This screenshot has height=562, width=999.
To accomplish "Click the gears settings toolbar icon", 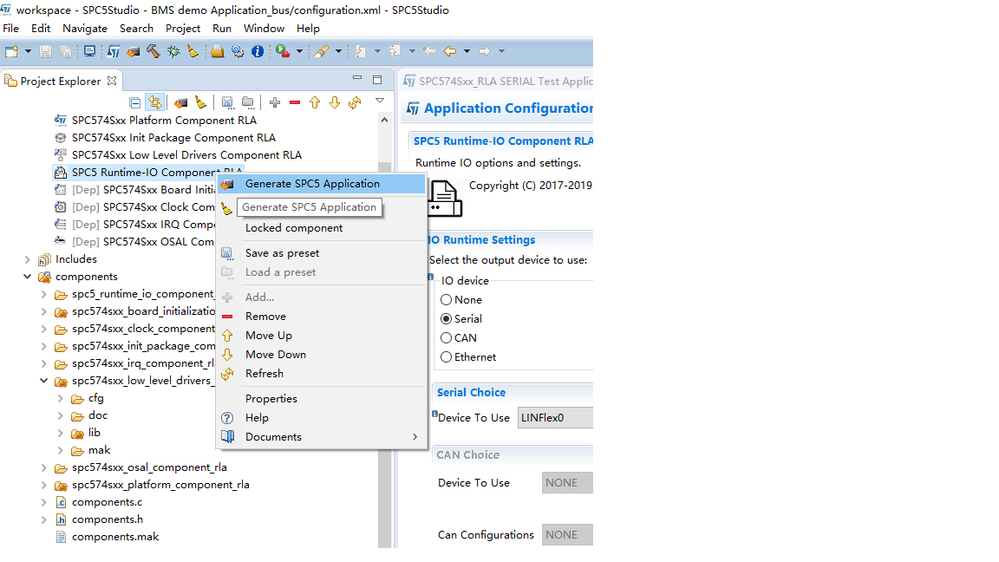I will click(238, 52).
